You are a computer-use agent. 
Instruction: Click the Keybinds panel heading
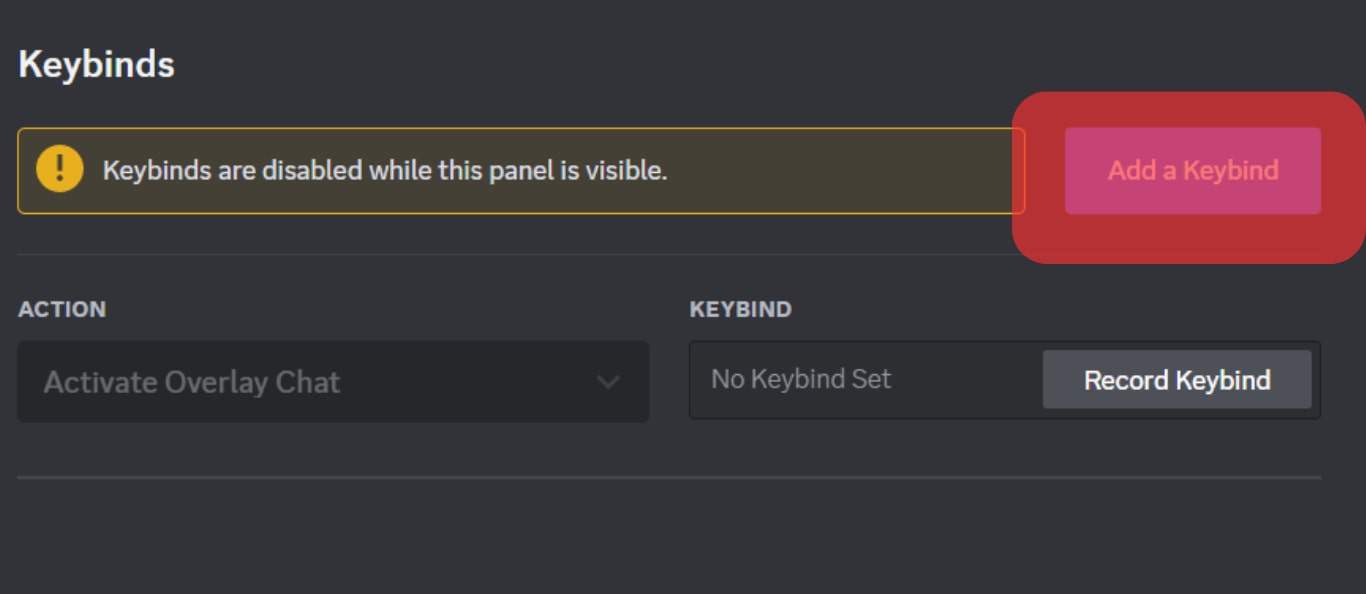tap(96, 64)
